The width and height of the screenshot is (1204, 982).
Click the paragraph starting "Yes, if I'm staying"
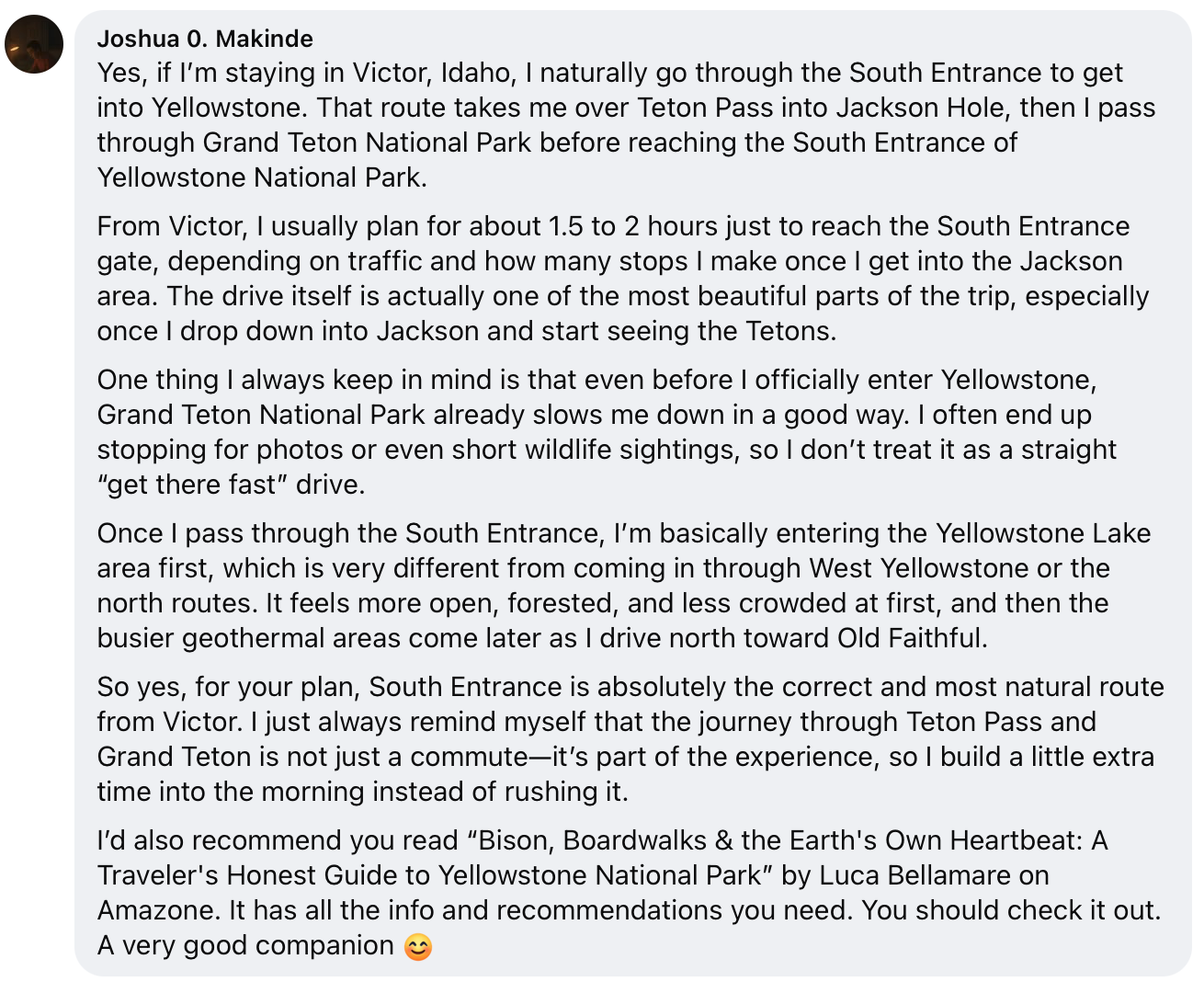(x=626, y=125)
